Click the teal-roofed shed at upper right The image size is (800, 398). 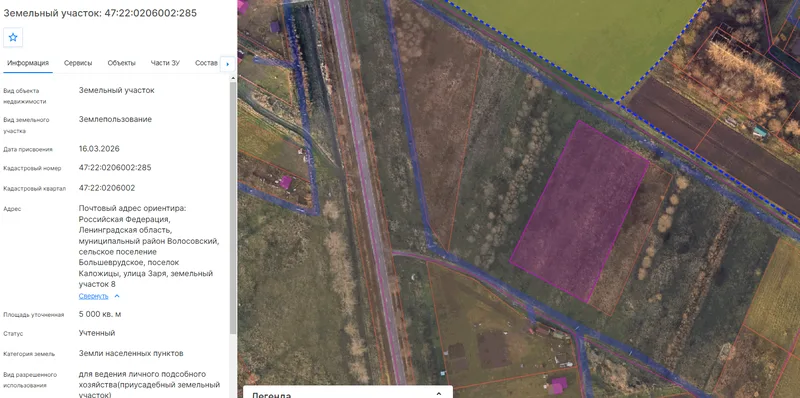[760, 132]
